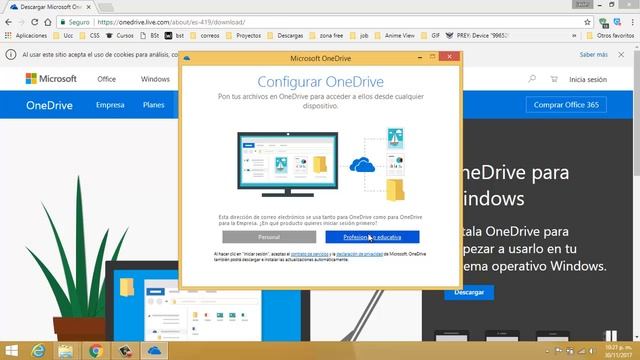
Task: Open the Anime View bookmark folder
Action: point(395,36)
